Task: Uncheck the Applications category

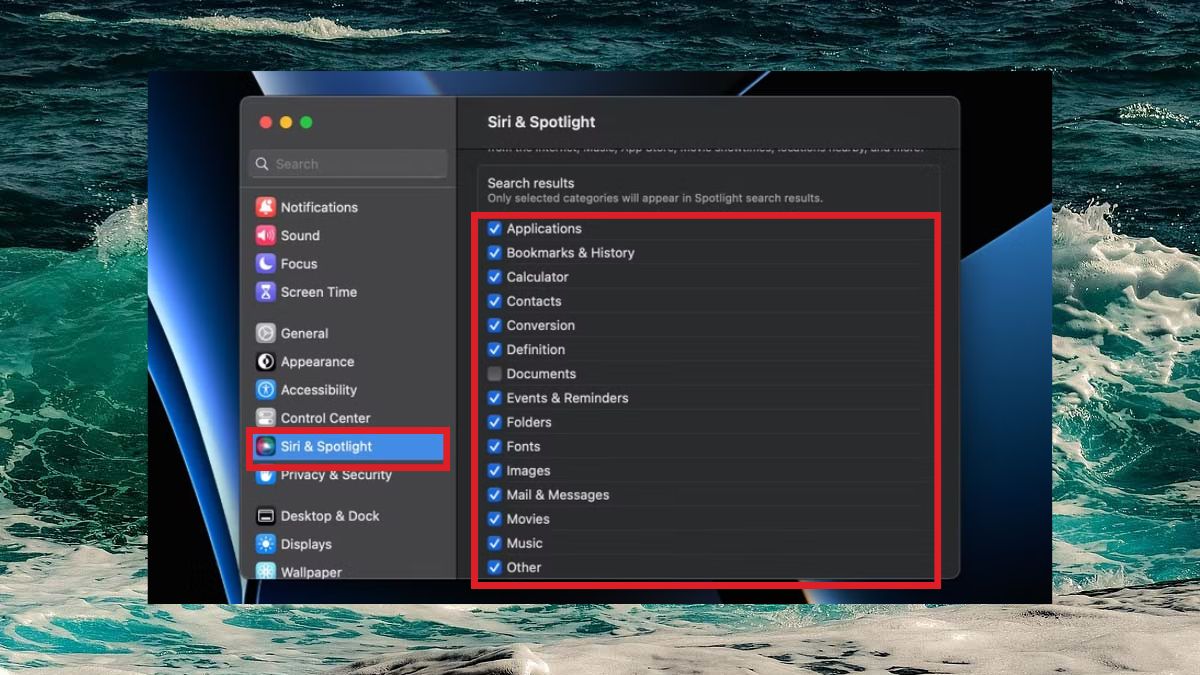Action: (494, 228)
